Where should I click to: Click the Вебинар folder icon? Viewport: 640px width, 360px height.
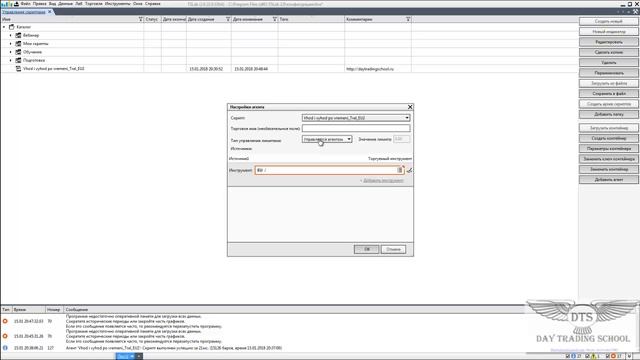tap(18, 36)
